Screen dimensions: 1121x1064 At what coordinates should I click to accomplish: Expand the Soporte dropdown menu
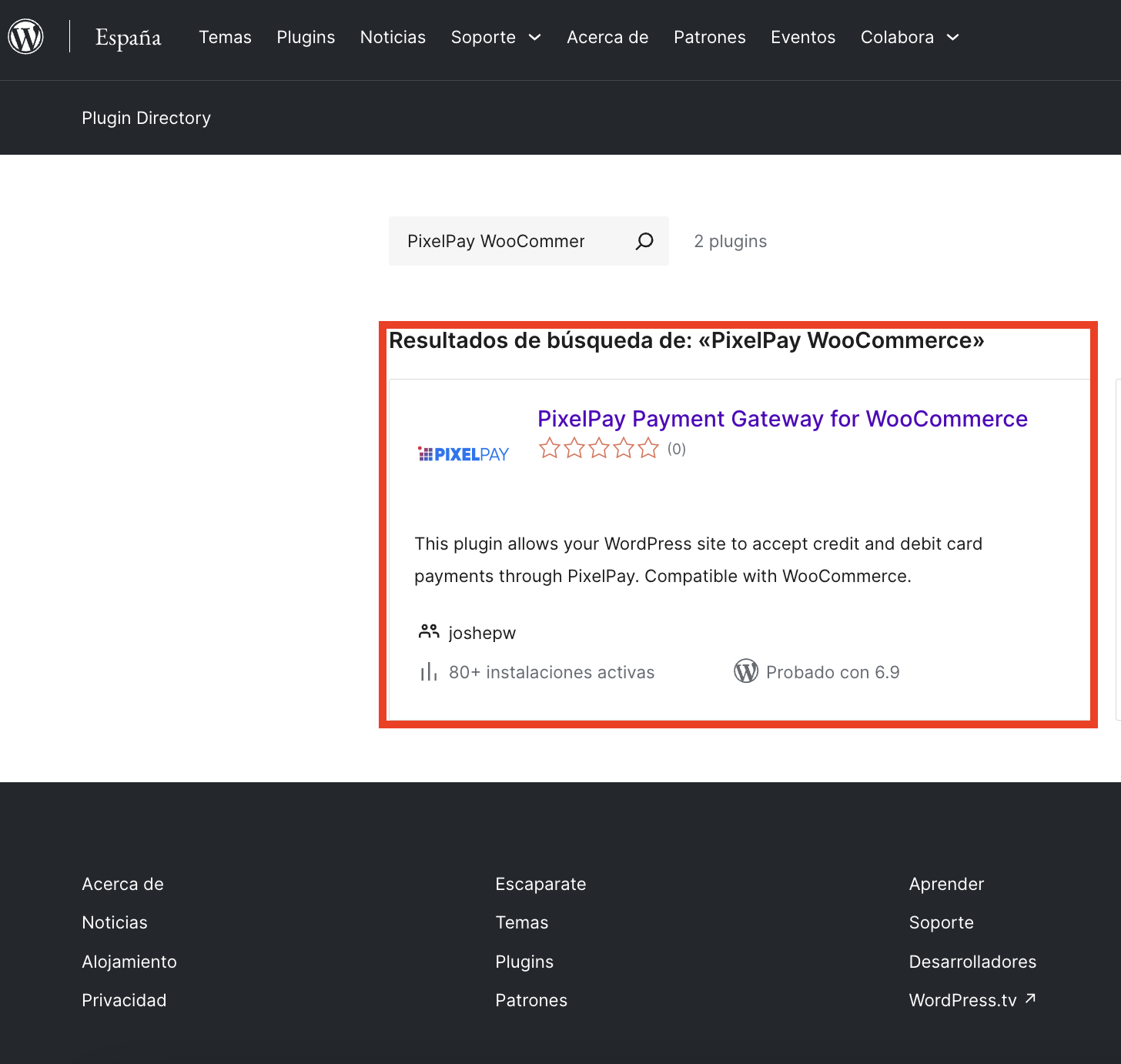[x=496, y=37]
